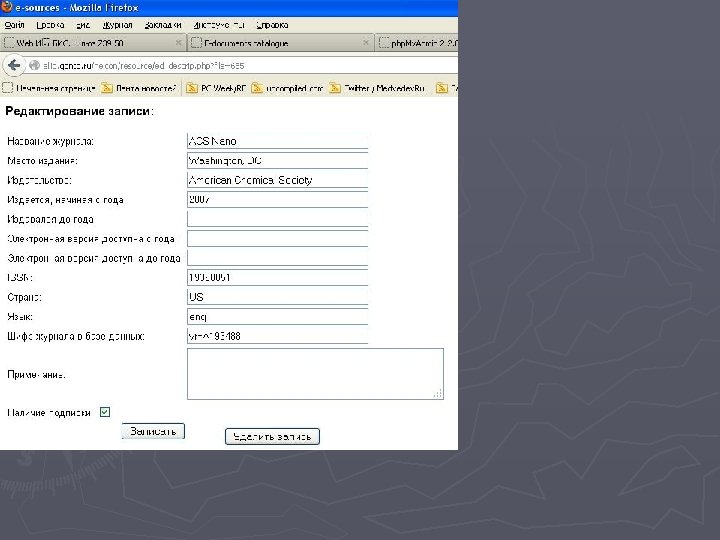Close the E-documents catalogue tab
Screen dimensions: 720x540
tap(366, 43)
